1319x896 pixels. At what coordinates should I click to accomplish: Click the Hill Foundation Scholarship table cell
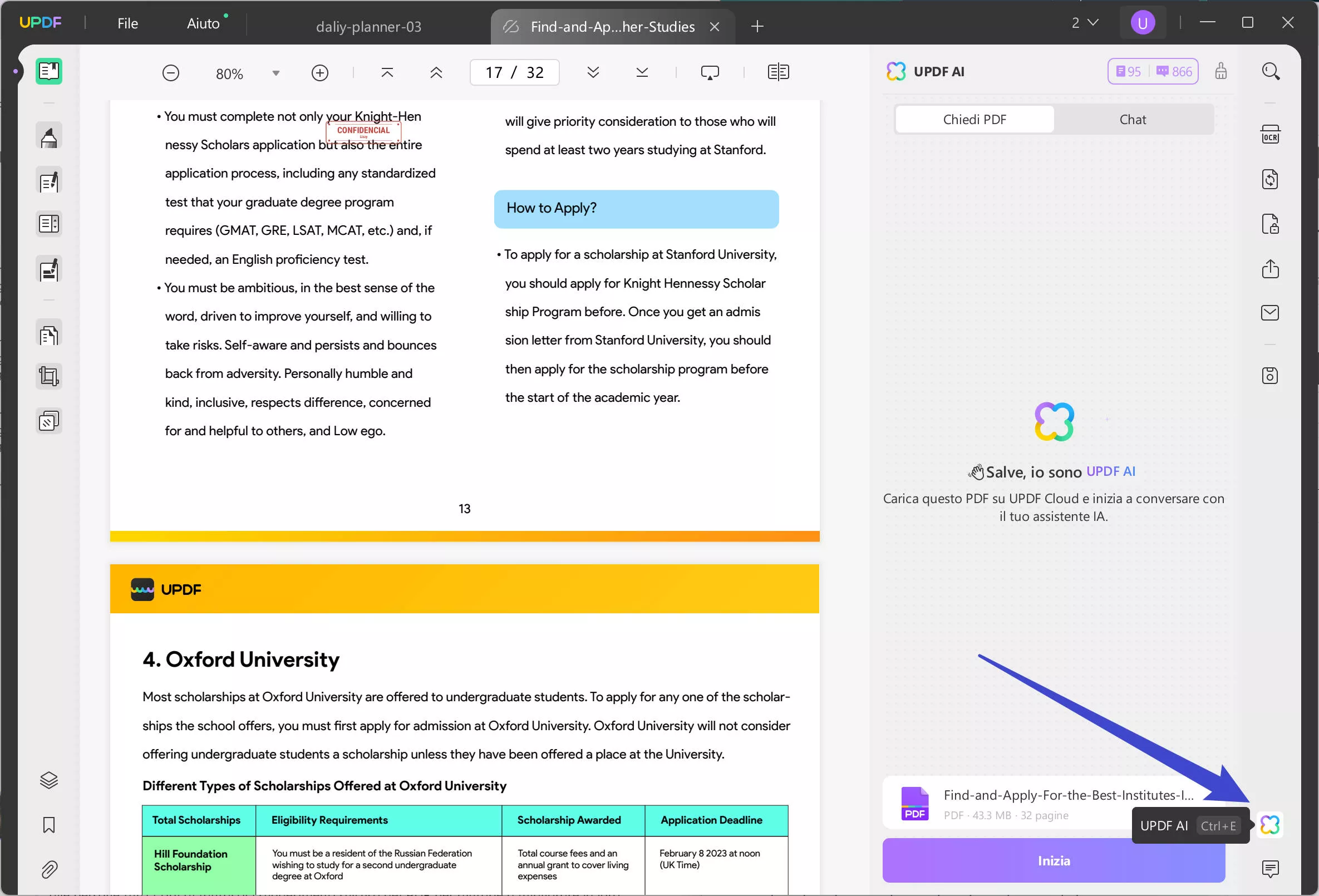click(199, 865)
